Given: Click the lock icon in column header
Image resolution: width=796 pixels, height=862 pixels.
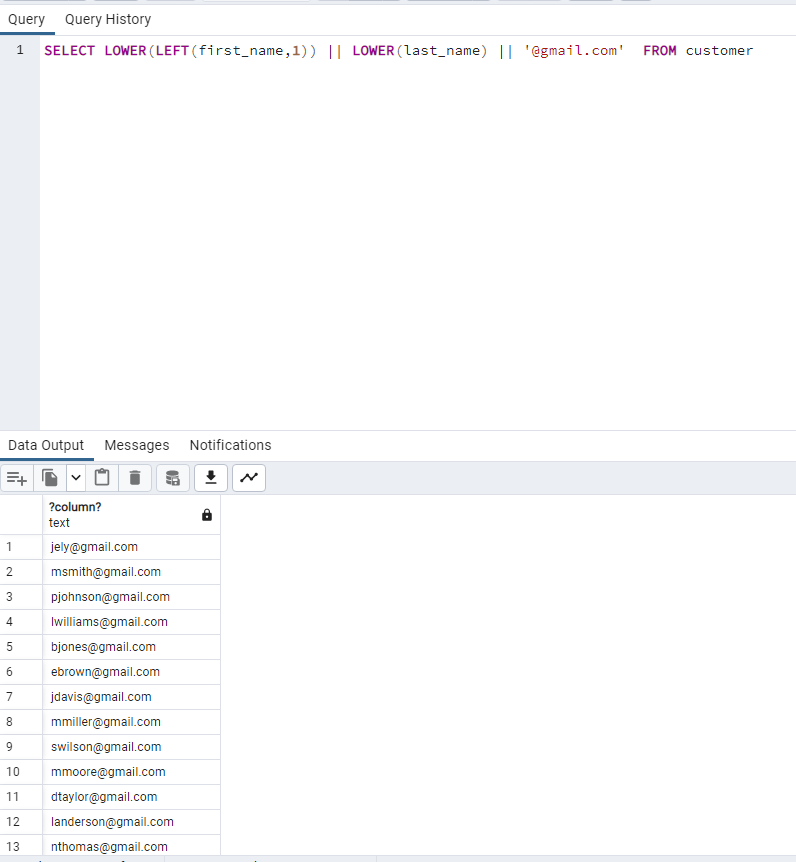Looking at the screenshot, I should [x=207, y=515].
